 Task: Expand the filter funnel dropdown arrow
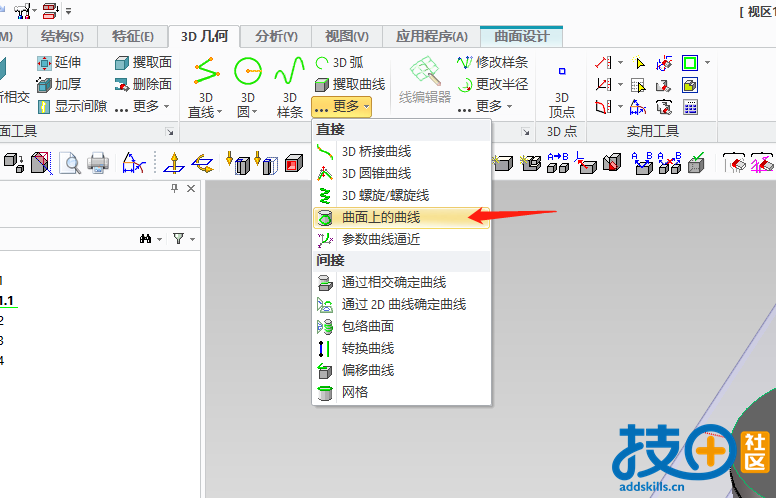[x=193, y=240]
